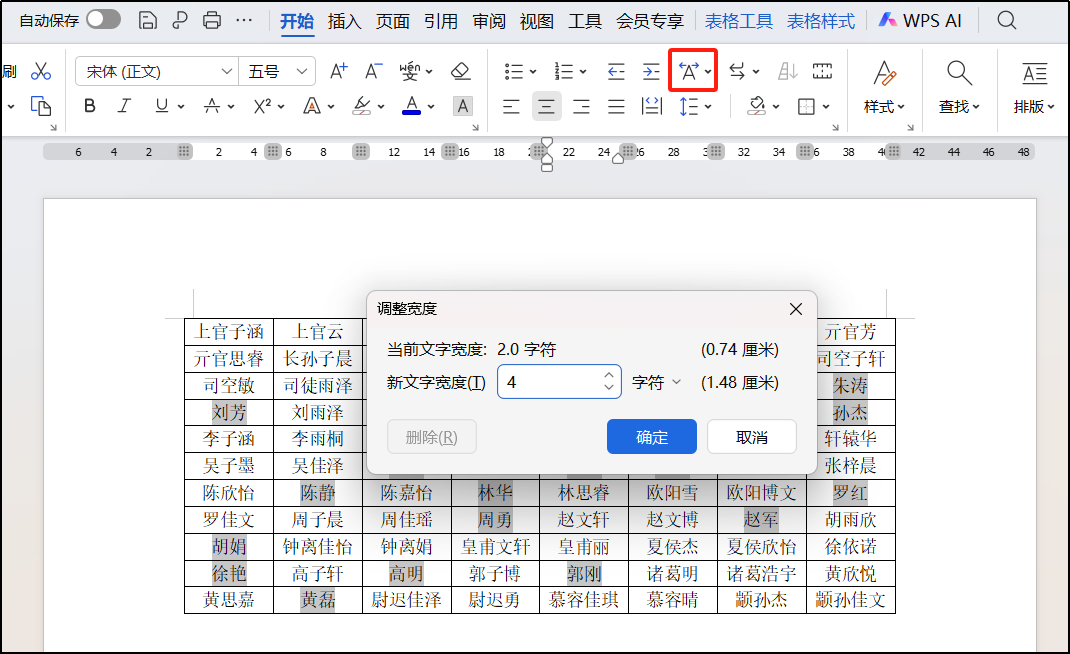The height and width of the screenshot is (654, 1070).
Task: Open the 表格样式 tab
Action: pyautogui.click(x=820, y=19)
